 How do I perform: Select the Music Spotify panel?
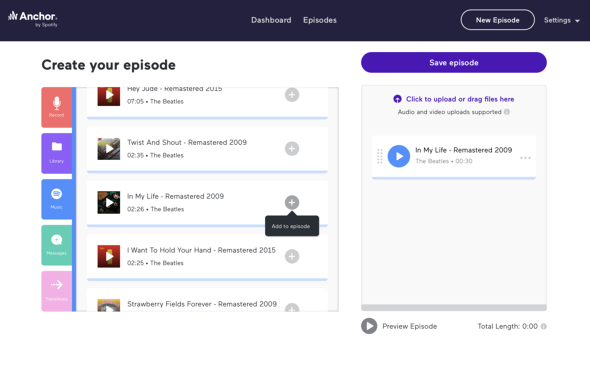[56, 199]
